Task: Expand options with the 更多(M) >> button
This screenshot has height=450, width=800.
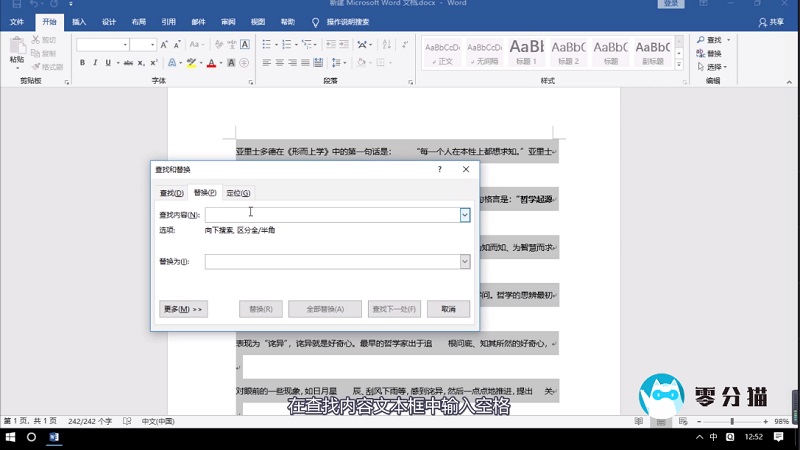Action: coord(183,309)
